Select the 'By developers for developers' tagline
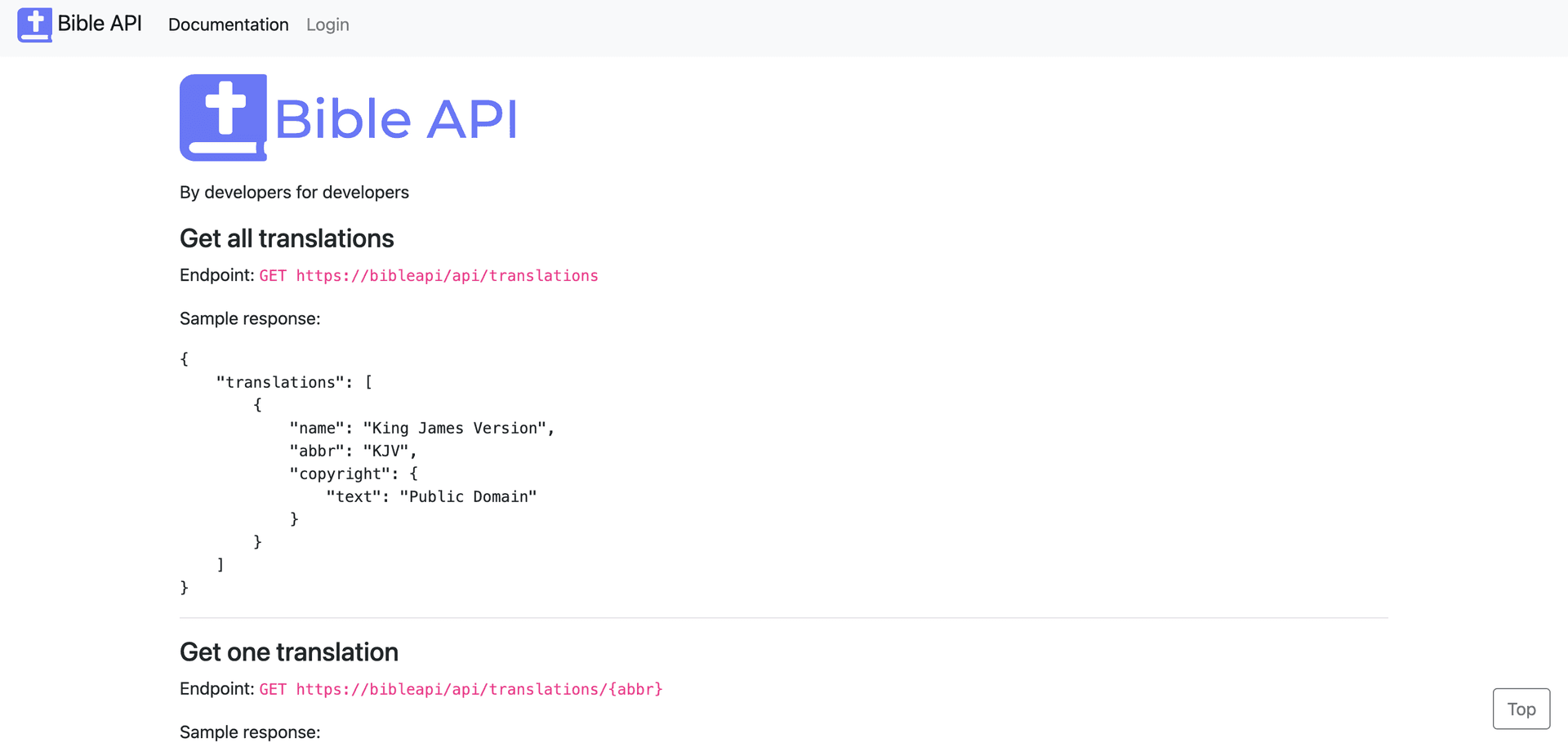 pos(294,192)
